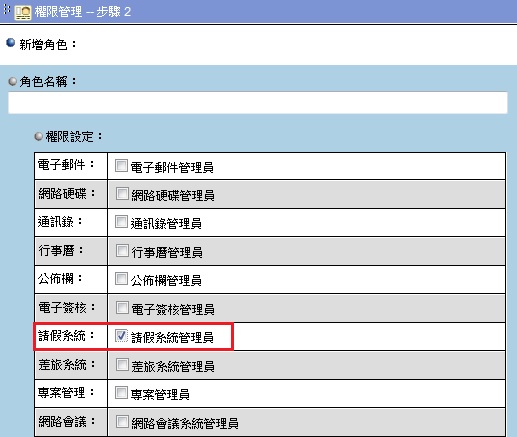Click the dotted grip handle in title bar
The height and width of the screenshot is (437, 517).
click(x=7, y=9)
